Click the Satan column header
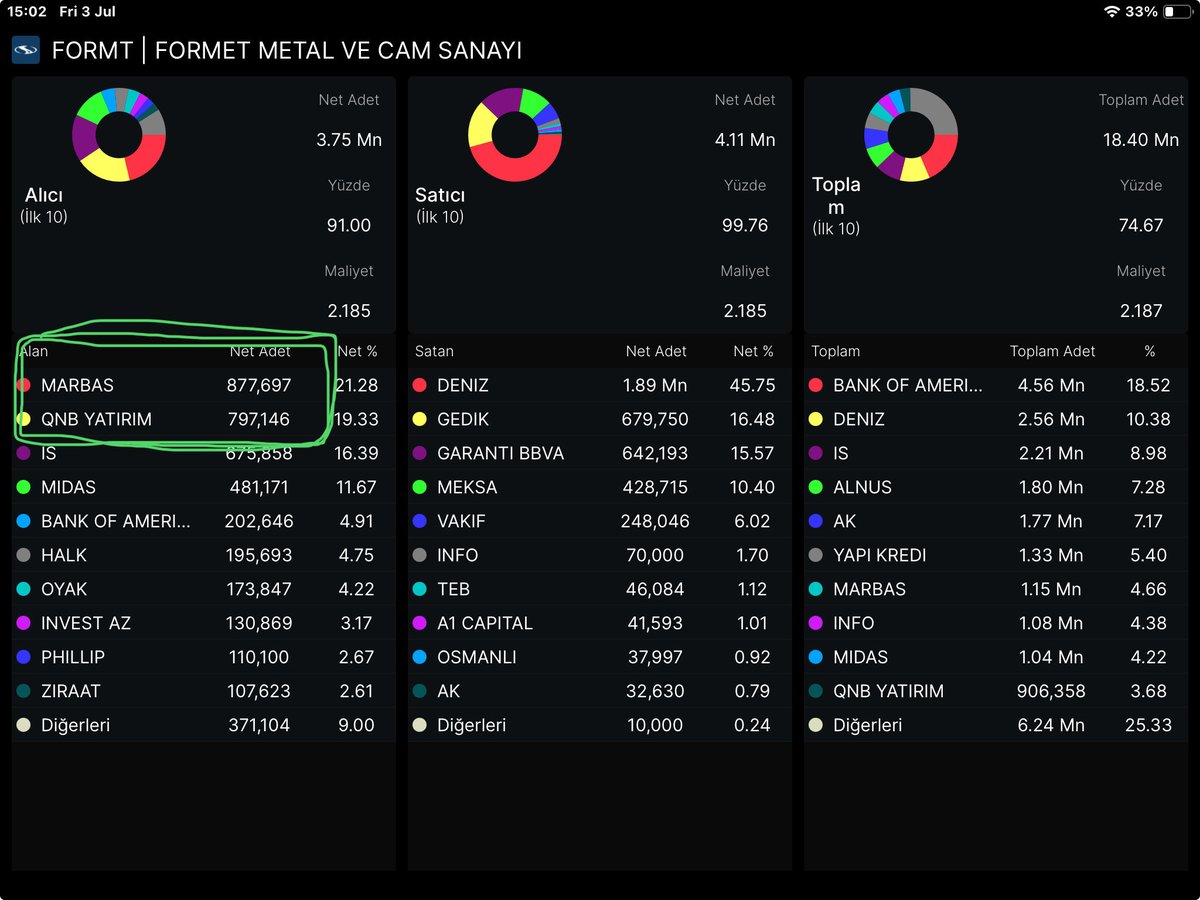1200x900 pixels. click(434, 351)
